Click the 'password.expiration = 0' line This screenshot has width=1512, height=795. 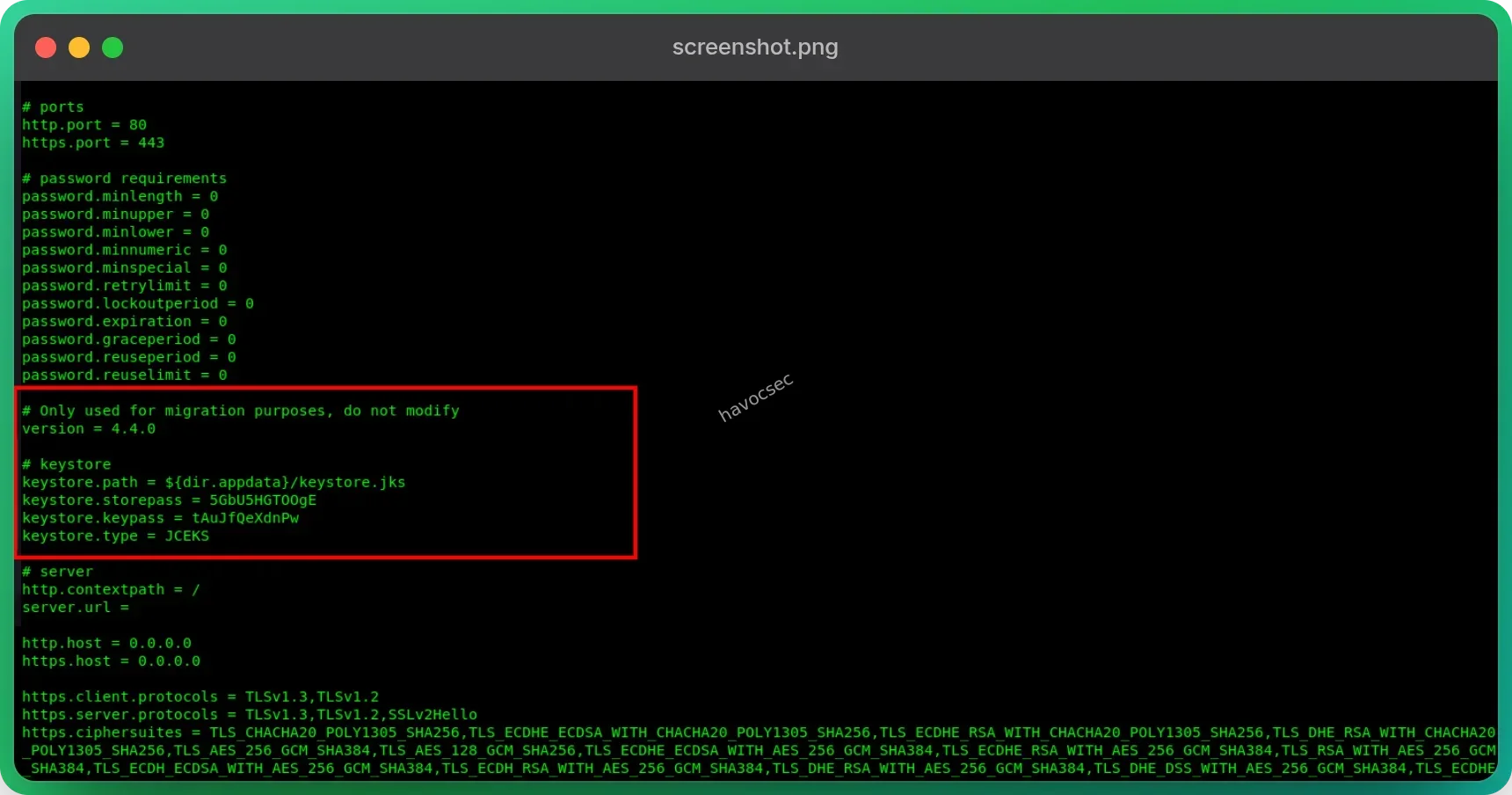[x=124, y=322]
